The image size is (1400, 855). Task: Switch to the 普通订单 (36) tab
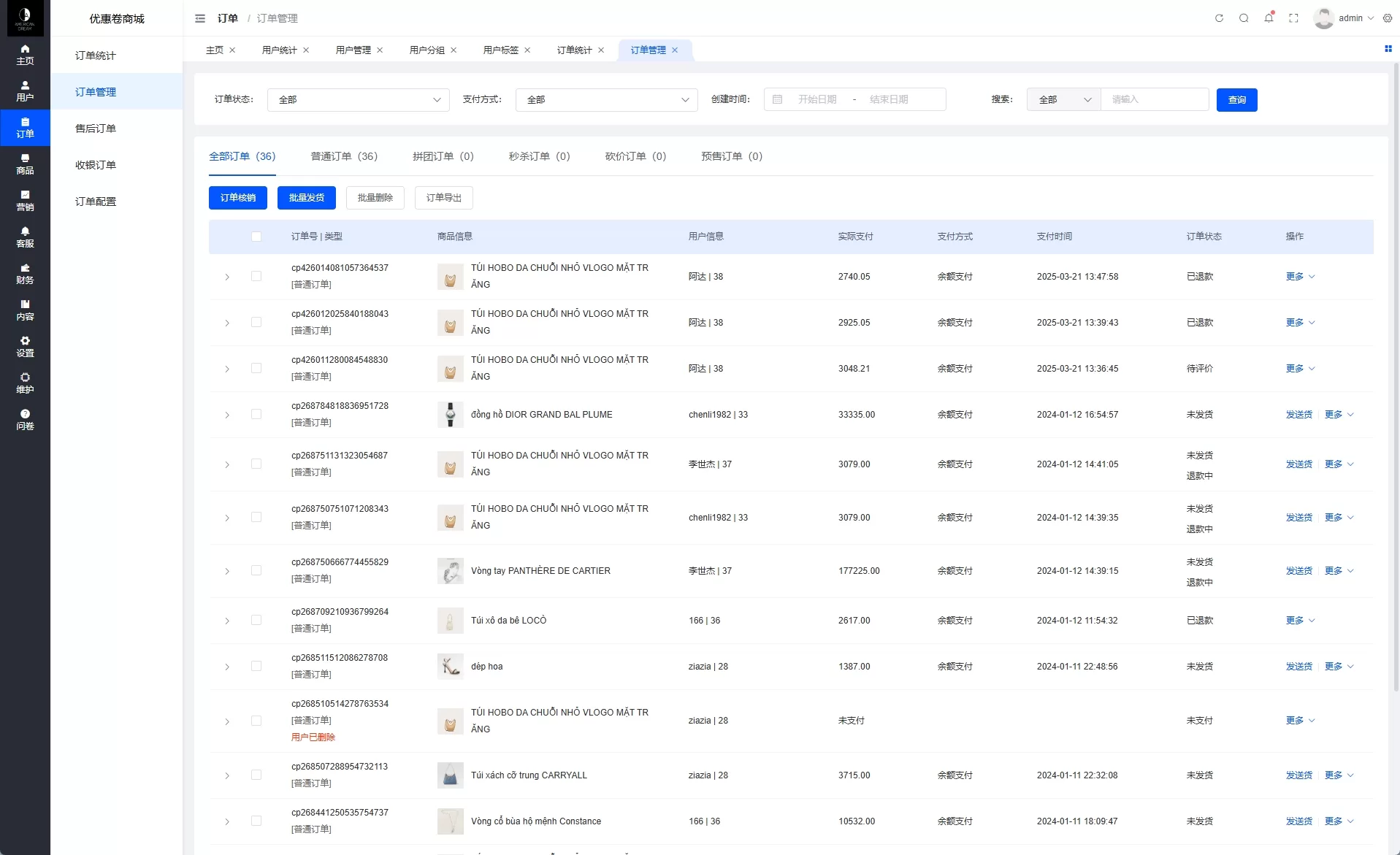click(x=344, y=156)
